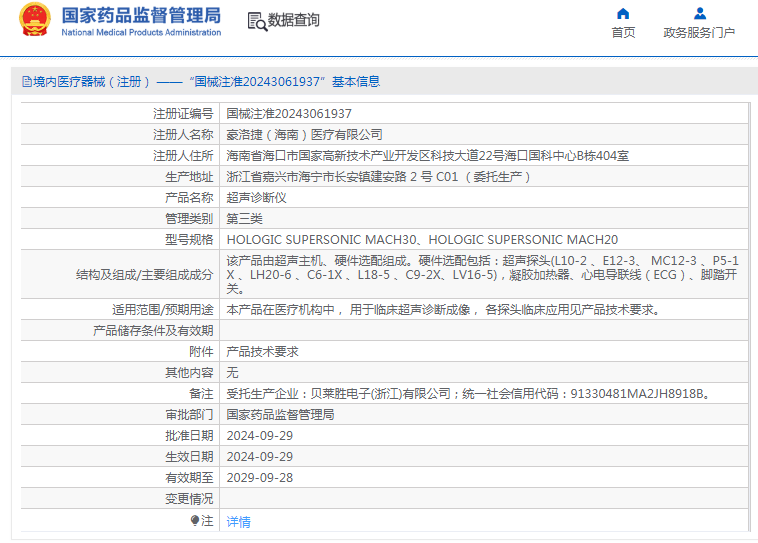Click production address 浙江省嘉兴市 cell
Image resolution: width=758 pixels, height=543 pixels.
point(378,176)
